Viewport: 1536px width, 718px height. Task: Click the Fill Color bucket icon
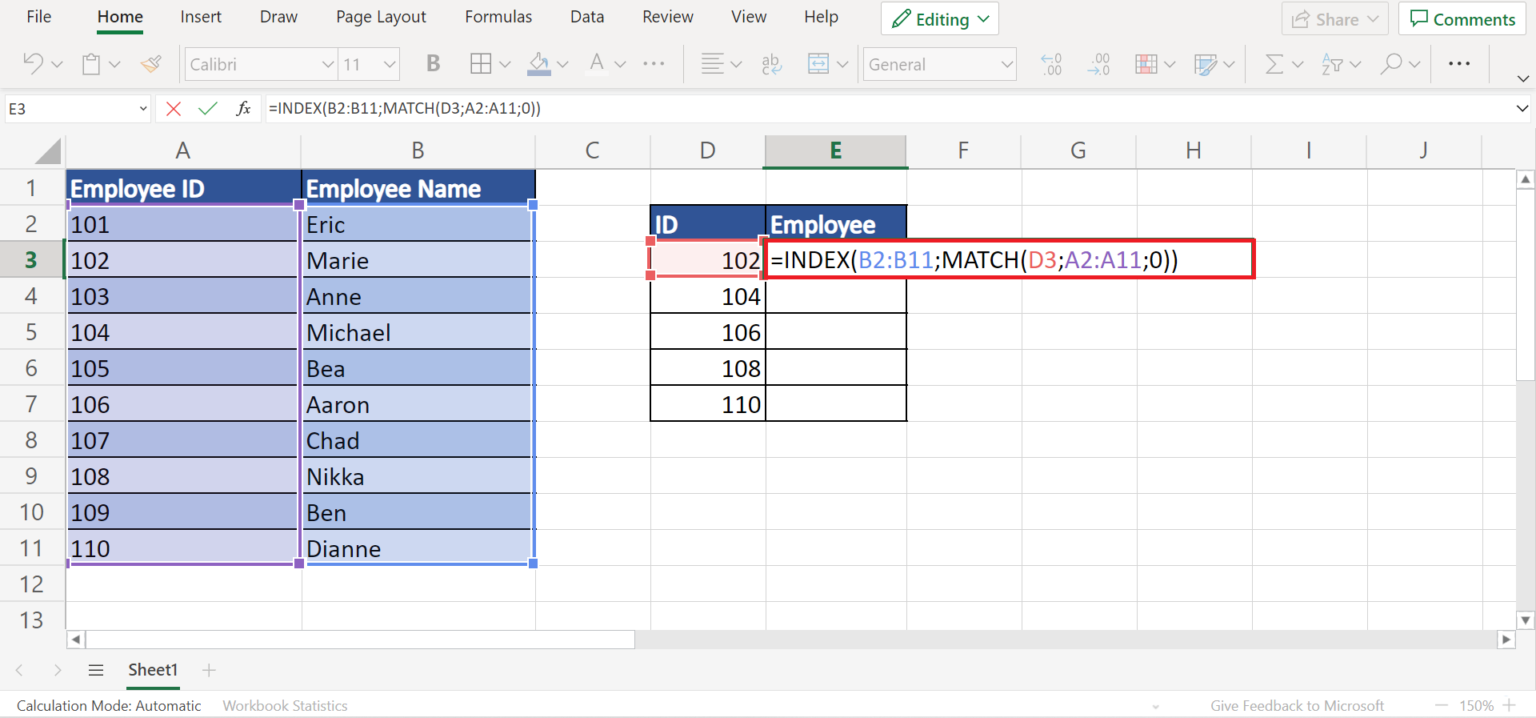[539, 63]
